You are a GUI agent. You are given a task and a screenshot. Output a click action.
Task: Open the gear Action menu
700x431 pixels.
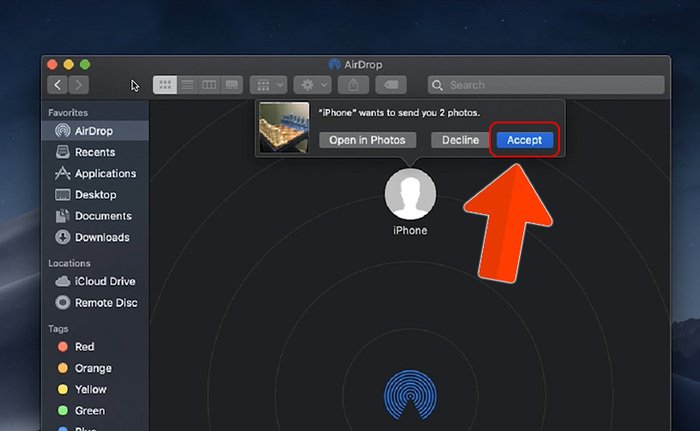click(x=312, y=86)
